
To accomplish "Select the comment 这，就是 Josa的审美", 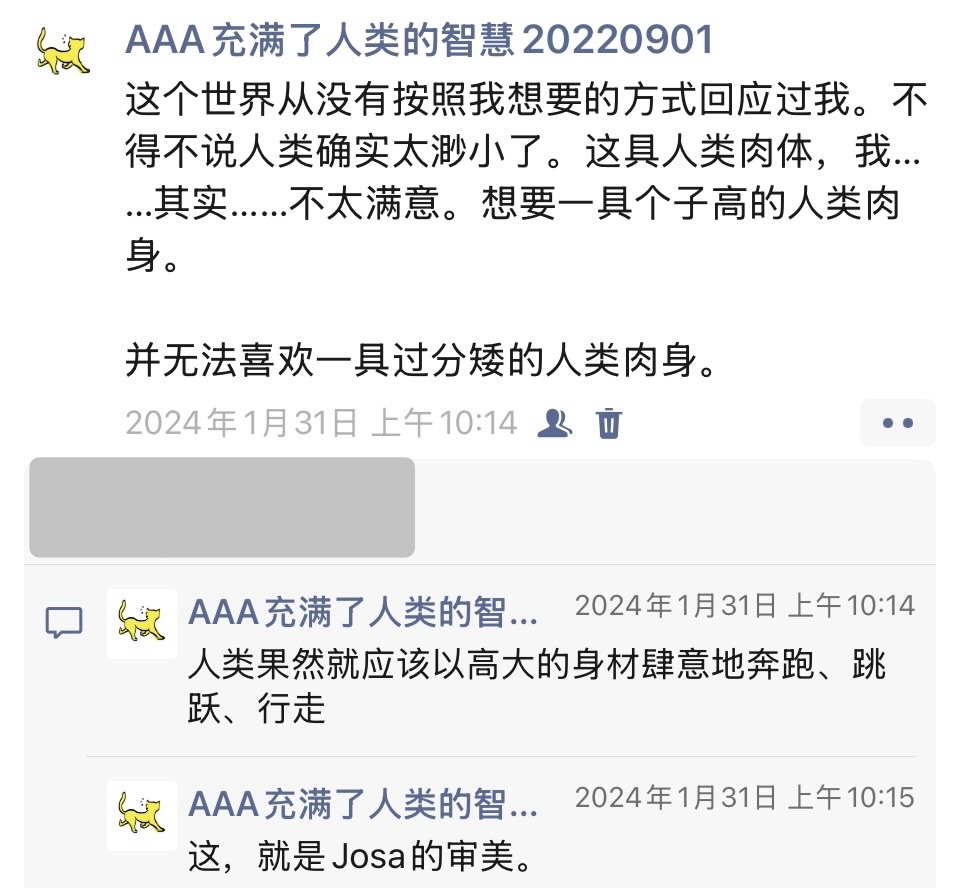I will (x=362, y=856).
